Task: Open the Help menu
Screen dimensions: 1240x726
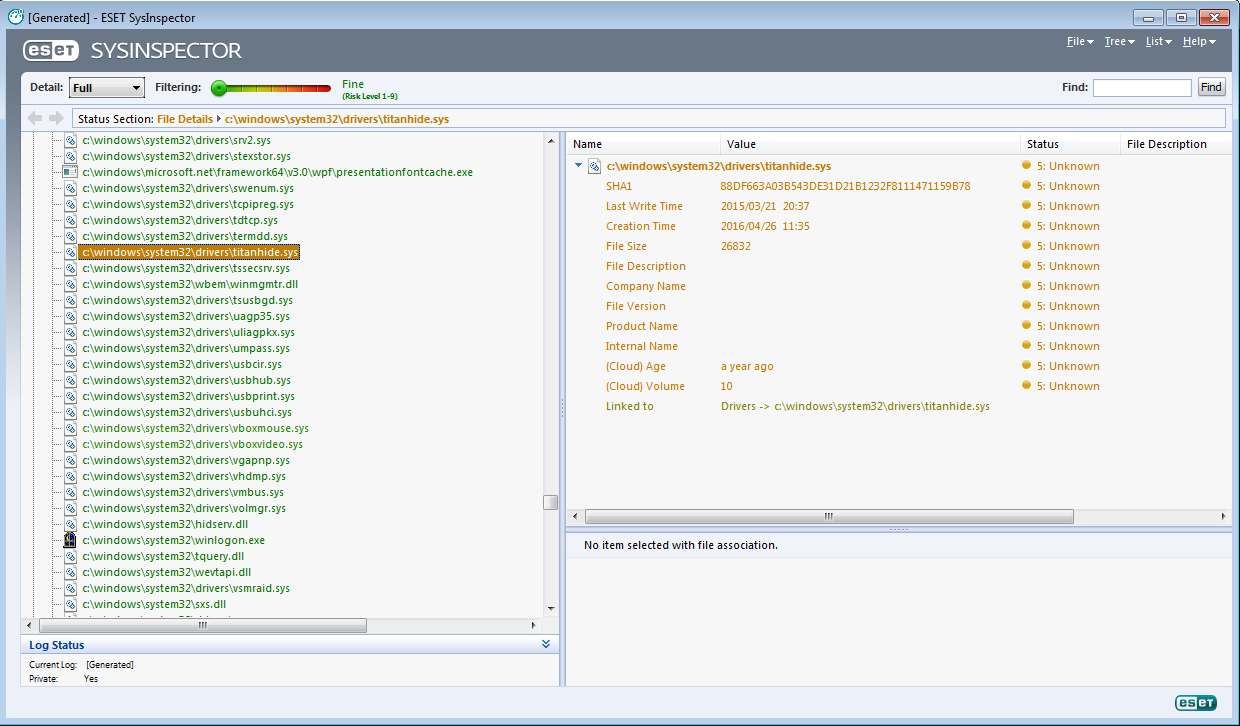Action: (1198, 42)
